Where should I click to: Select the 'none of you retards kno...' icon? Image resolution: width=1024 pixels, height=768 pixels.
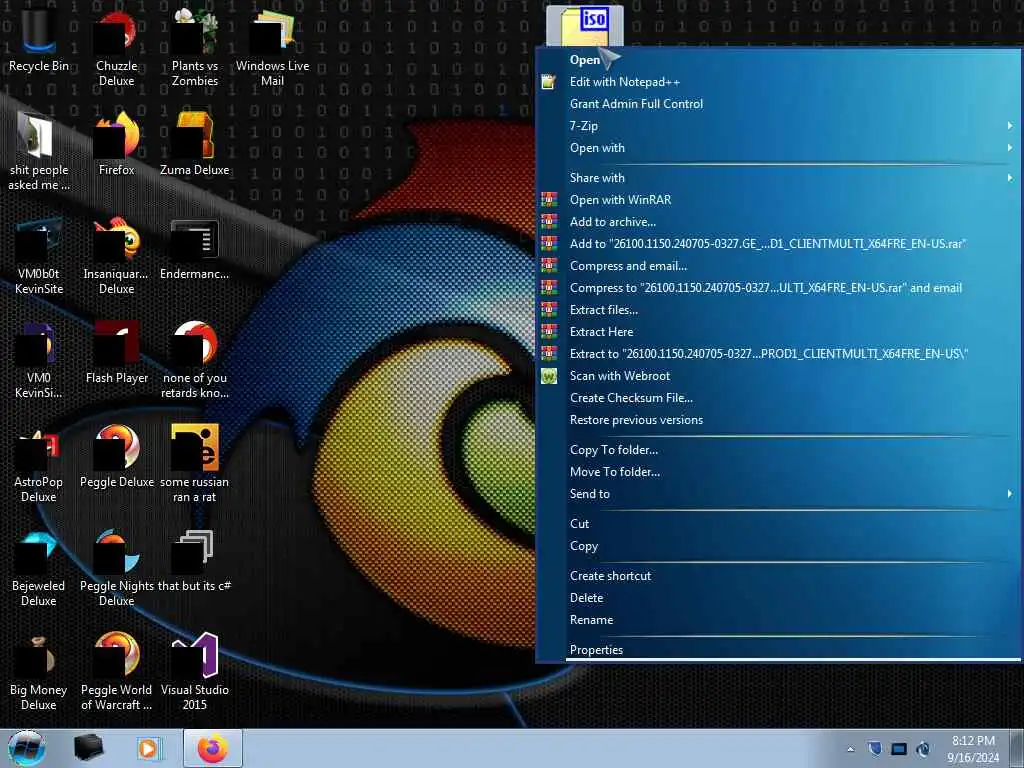[x=195, y=359]
